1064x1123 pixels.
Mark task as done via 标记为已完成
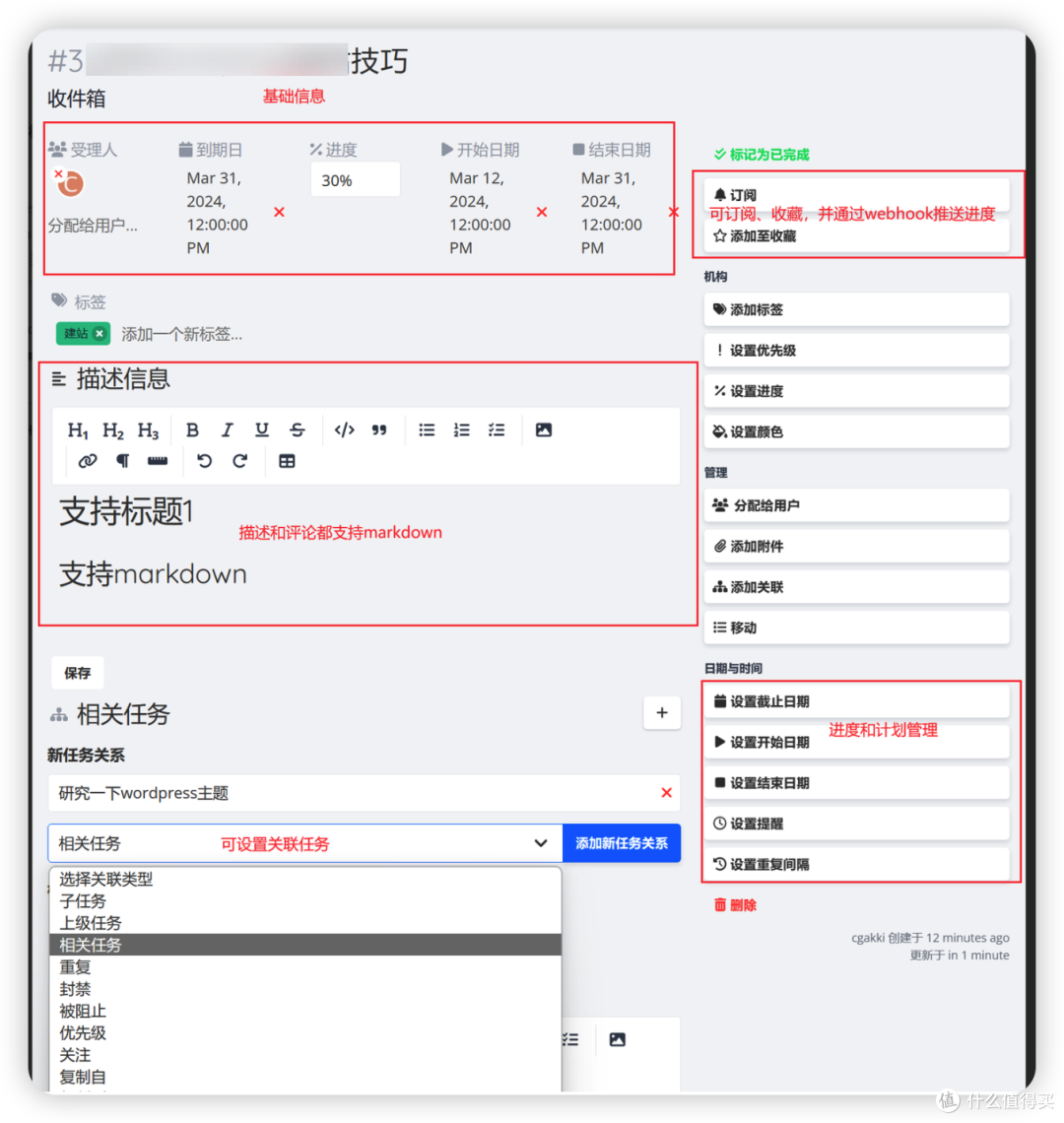tap(762, 154)
